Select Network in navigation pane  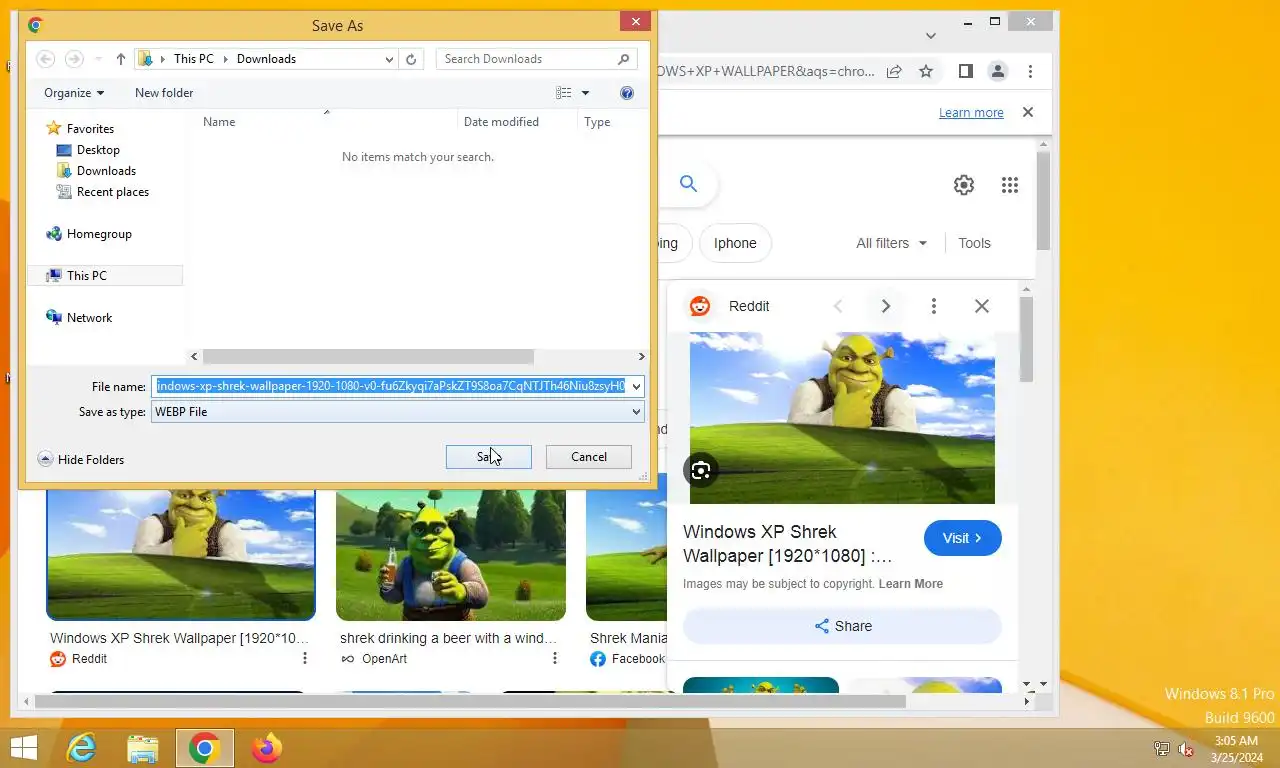89,318
